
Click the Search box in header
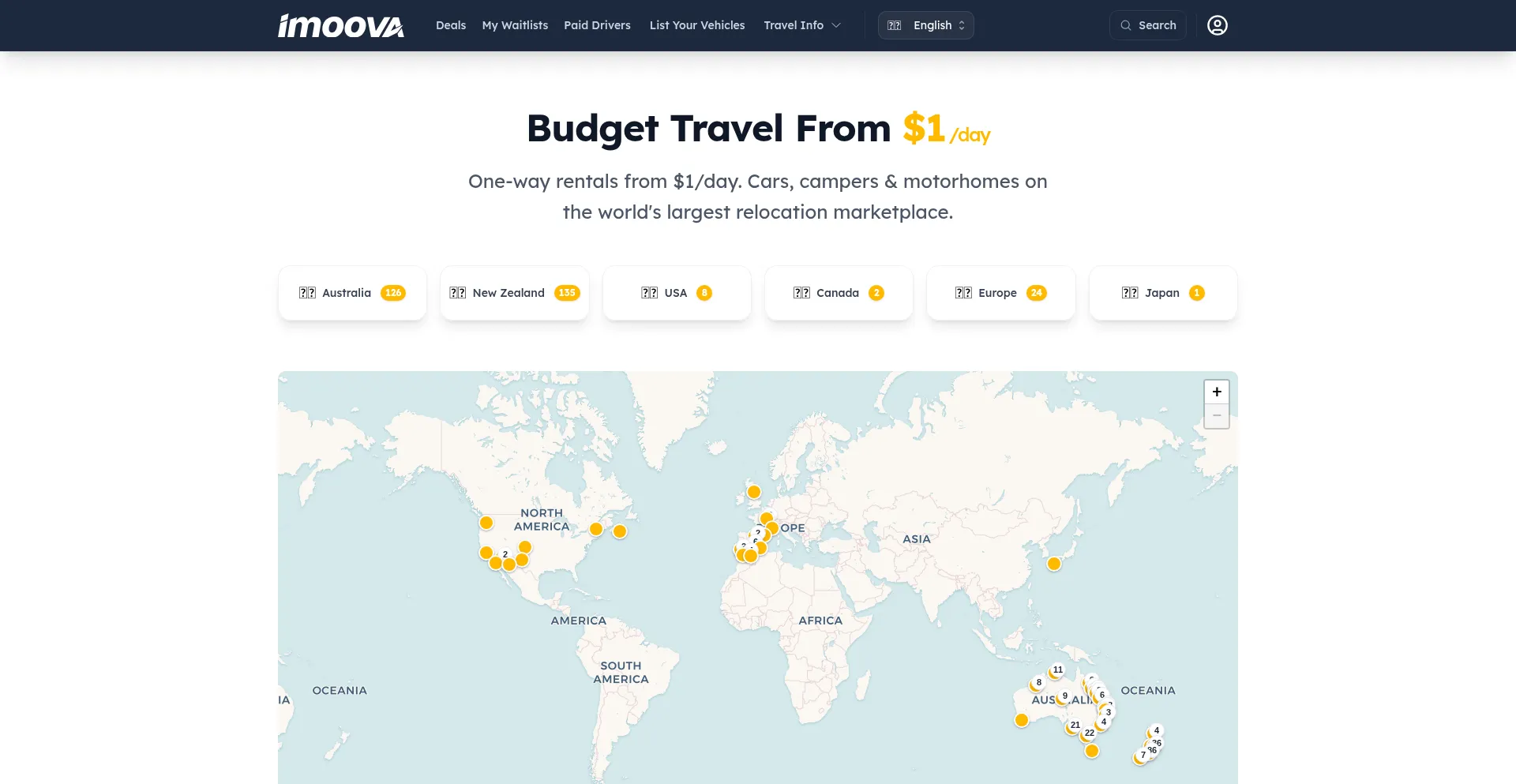[x=1147, y=25]
